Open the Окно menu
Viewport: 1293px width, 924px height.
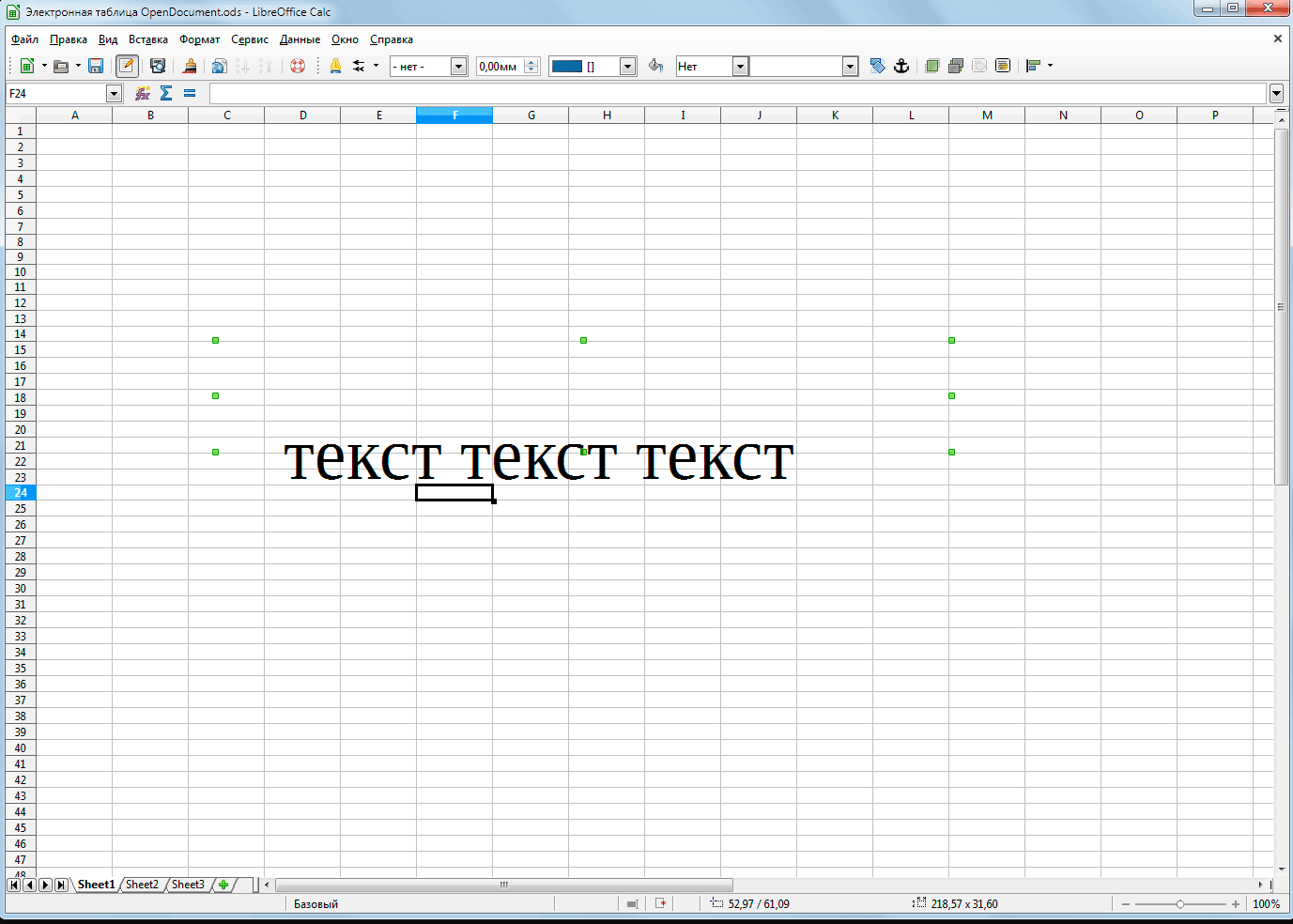pyautogui.click(x=345, y=39)
